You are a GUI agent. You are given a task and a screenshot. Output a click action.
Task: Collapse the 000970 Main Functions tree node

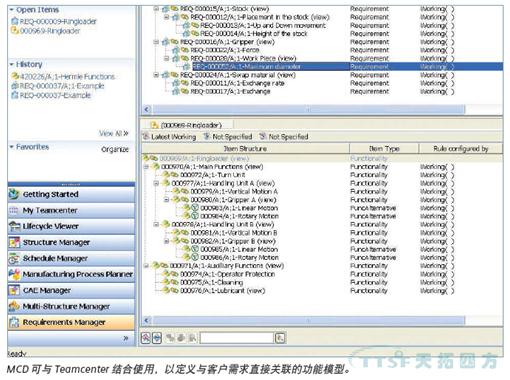point(146,167)
